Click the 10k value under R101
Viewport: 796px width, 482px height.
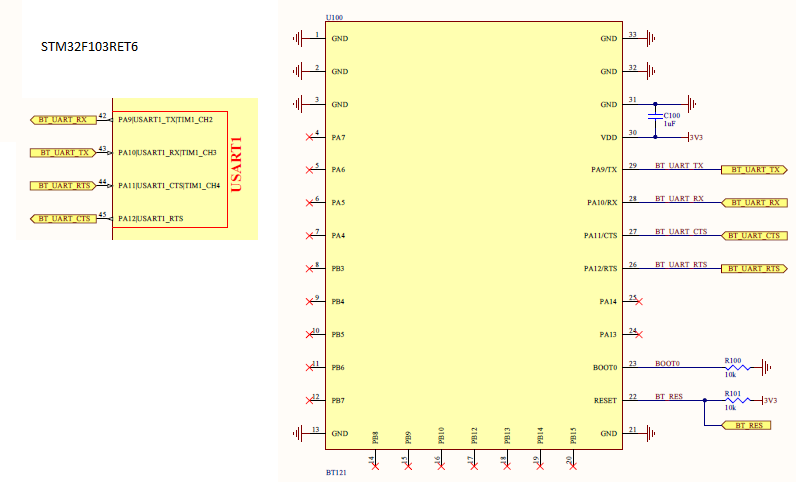730,408
